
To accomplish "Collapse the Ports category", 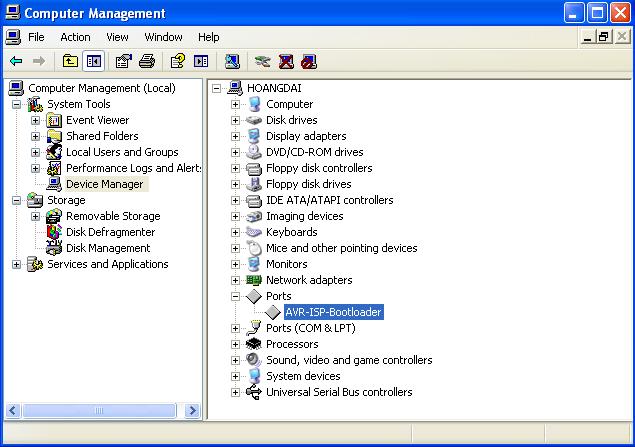I will pos(235,296).
